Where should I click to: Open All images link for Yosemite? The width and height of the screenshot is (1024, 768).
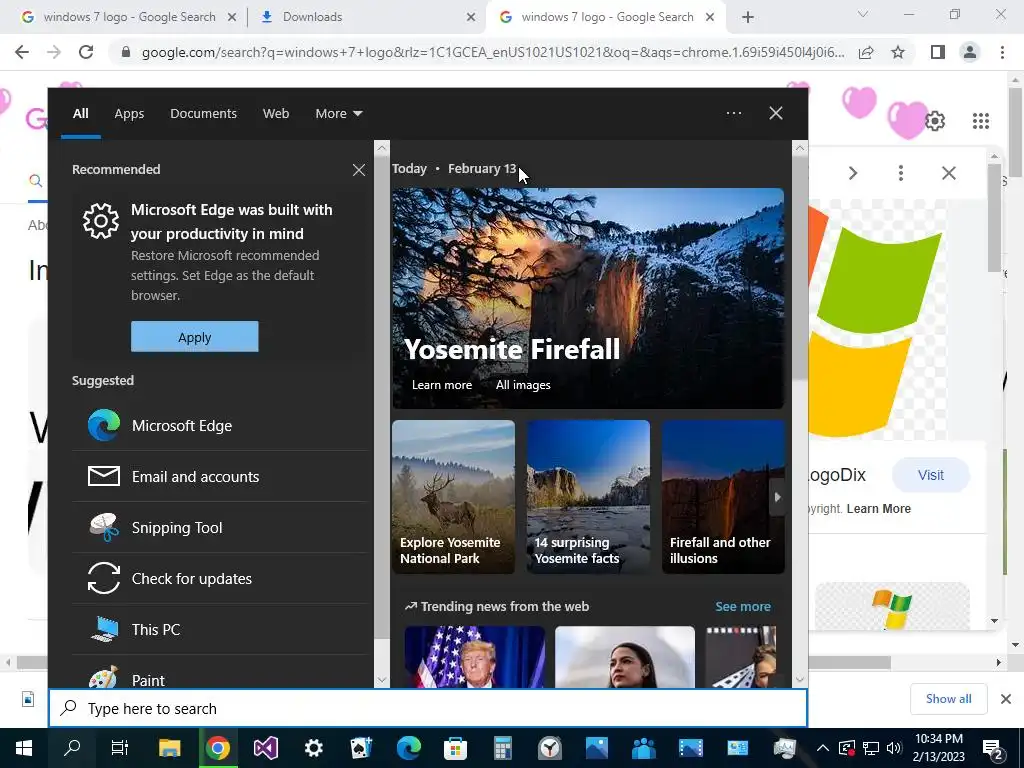(523, 385)
